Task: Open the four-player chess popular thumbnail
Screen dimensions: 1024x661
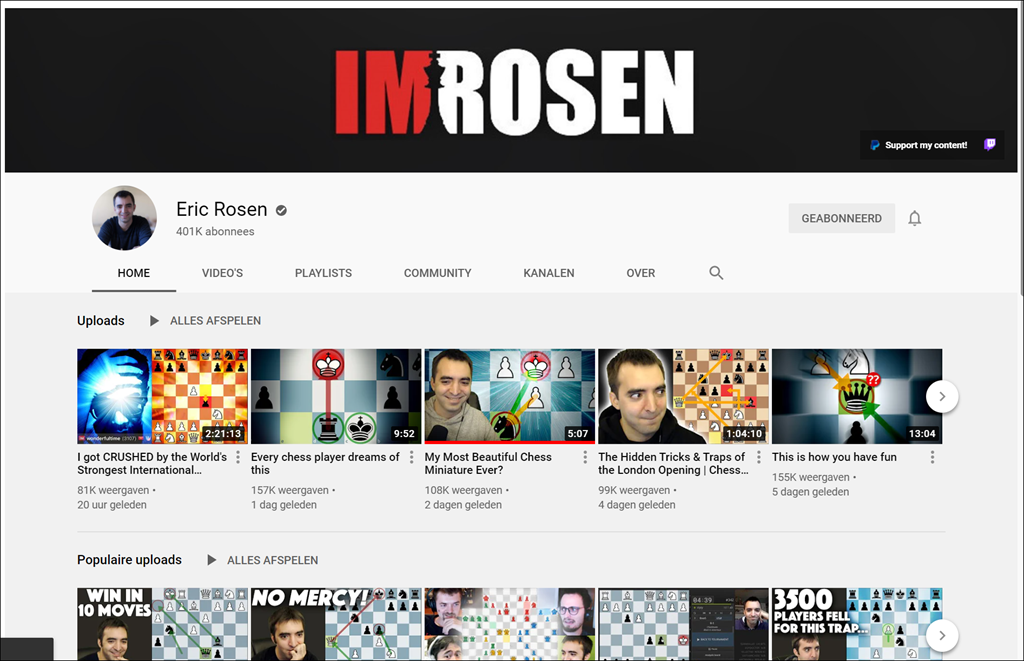Action: (x=510, y=624)
